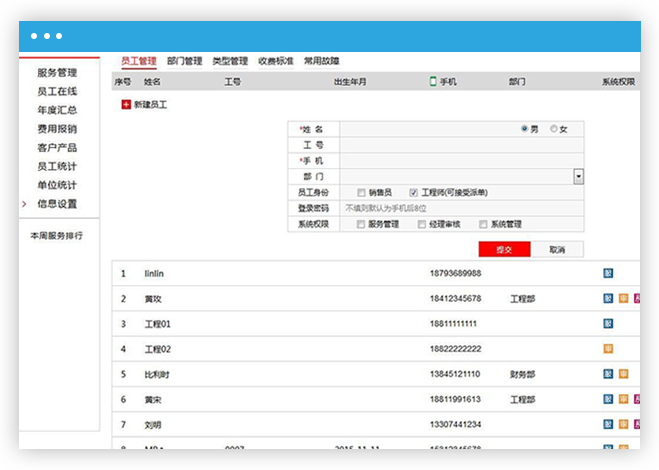Open the 收费标准 tab
The height and width of the screenshot is (470, 659).
click(x=275, y=61)
